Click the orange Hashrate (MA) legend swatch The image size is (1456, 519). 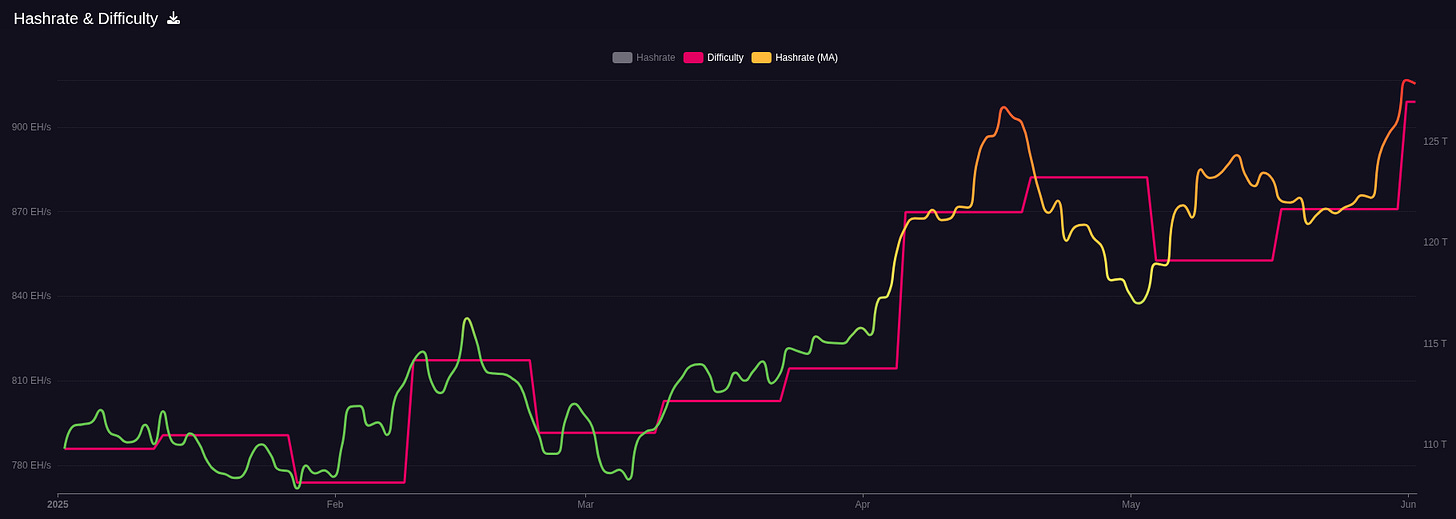tap(761, 58)
